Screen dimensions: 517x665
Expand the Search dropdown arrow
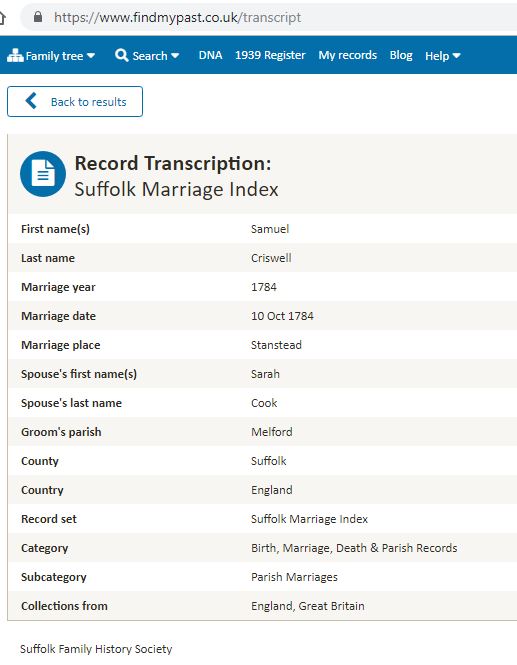[x=175, y=56]
